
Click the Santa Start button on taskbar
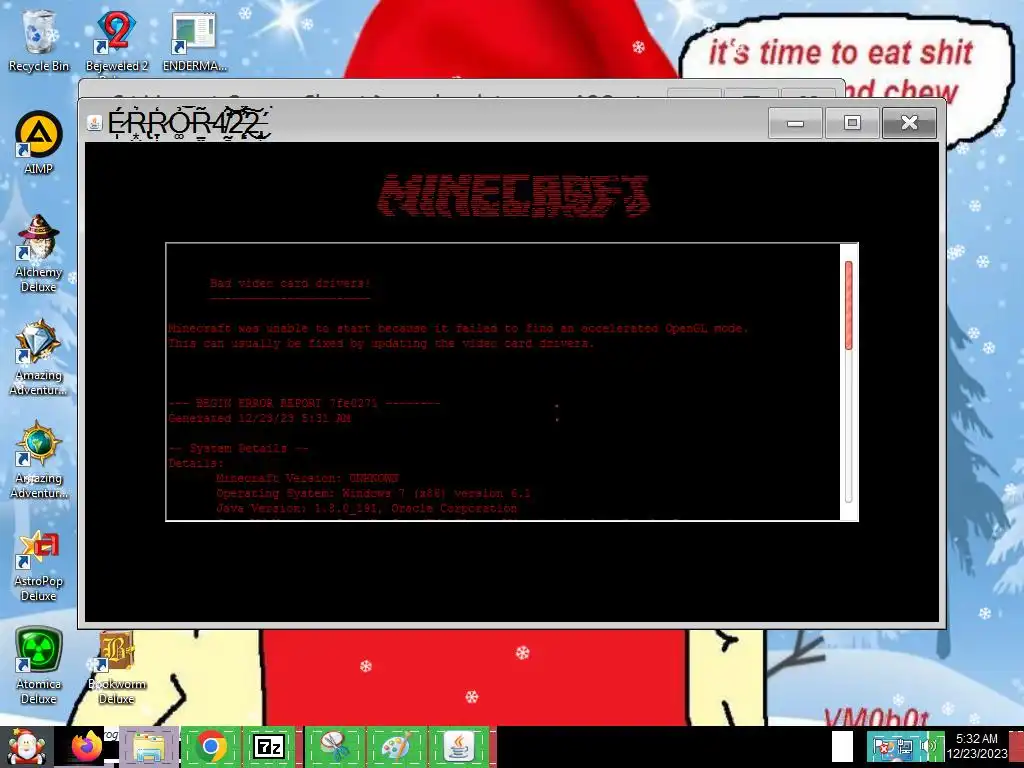click(x=26, y=747)
